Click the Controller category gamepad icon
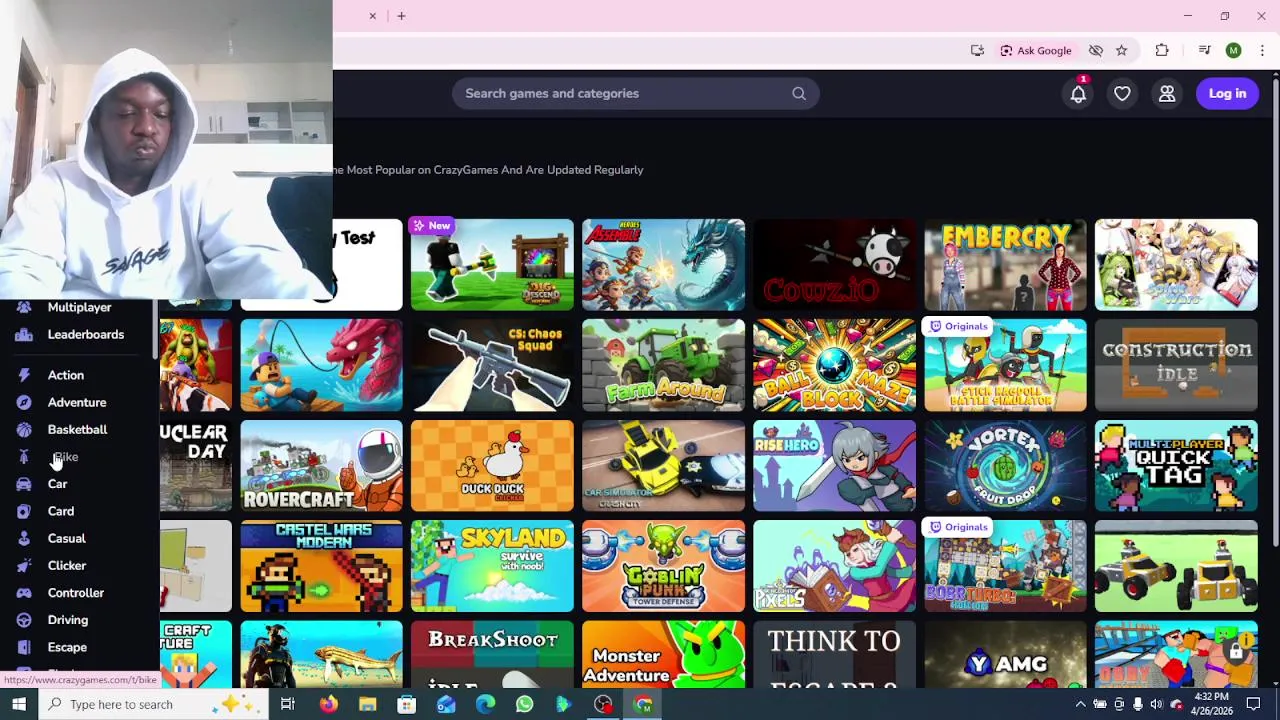 pos(24,593)
